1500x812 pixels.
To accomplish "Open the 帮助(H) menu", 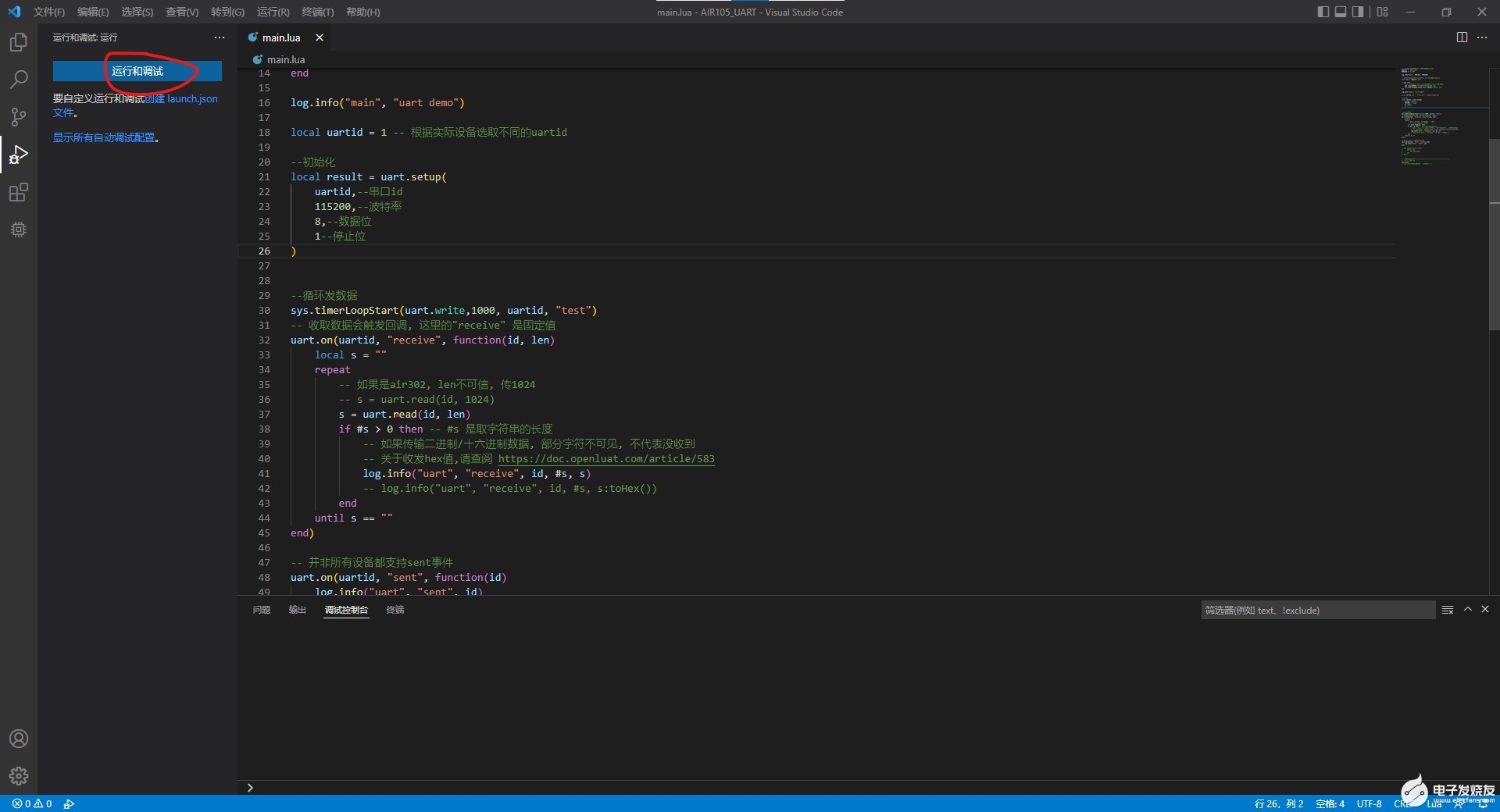I will (363, 12).
